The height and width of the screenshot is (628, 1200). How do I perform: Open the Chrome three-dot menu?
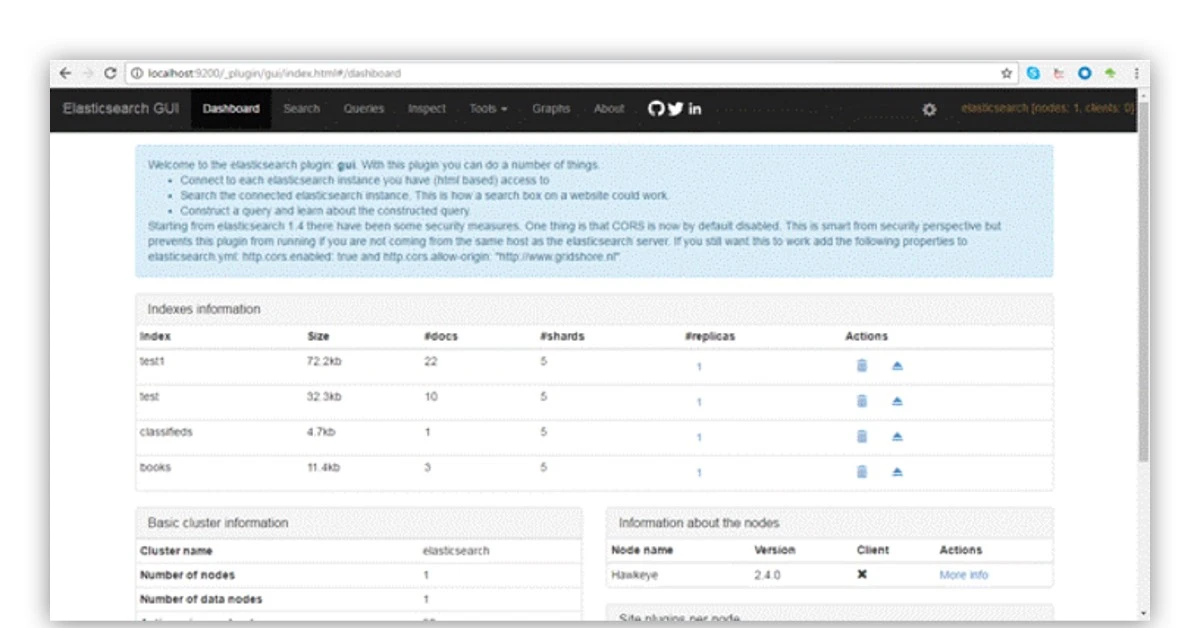[x=1136, y=73]
